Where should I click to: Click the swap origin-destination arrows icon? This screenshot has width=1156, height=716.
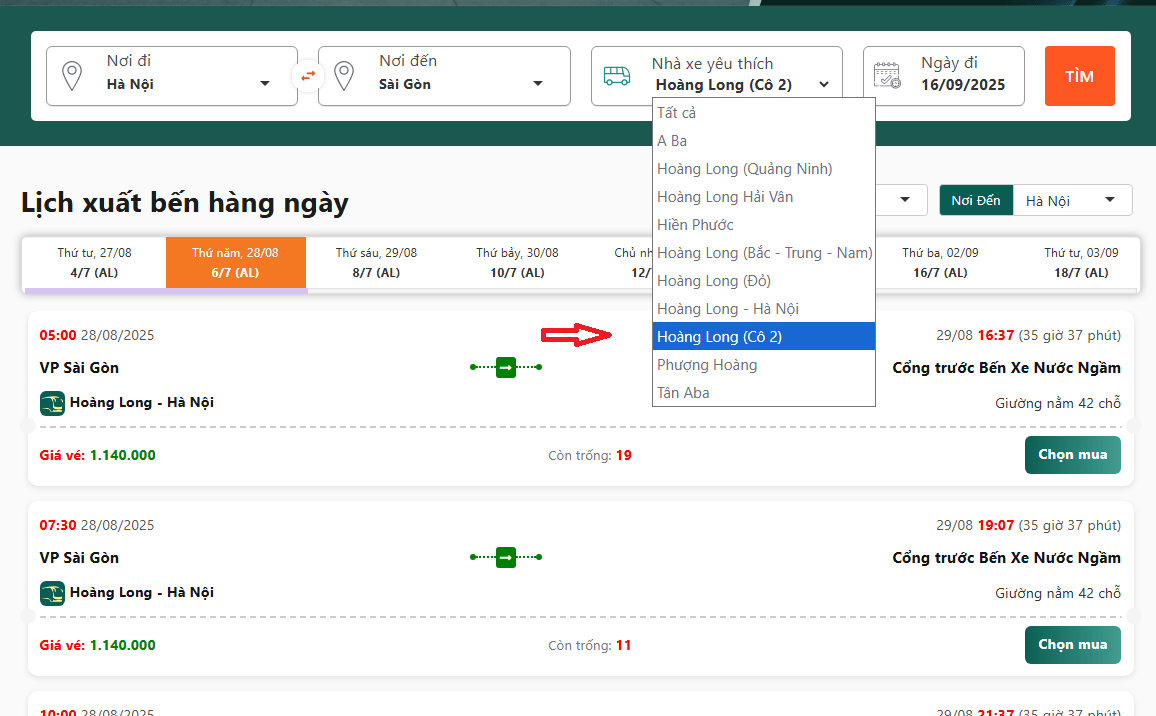(308, 76)
